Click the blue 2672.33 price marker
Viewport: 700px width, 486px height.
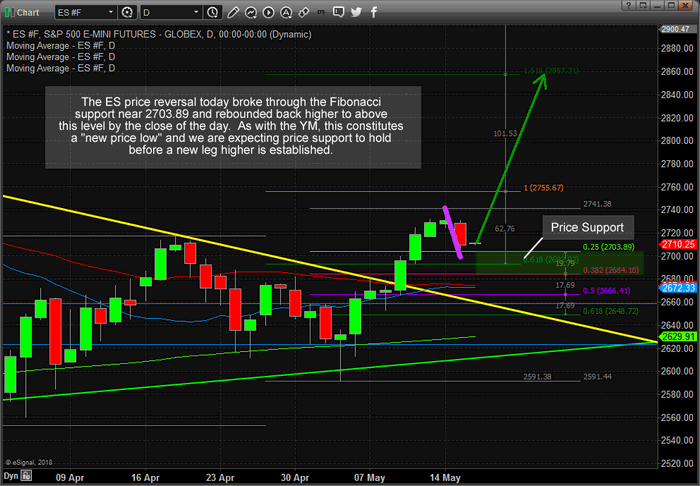pyautogui.click(x=678, y=288)
